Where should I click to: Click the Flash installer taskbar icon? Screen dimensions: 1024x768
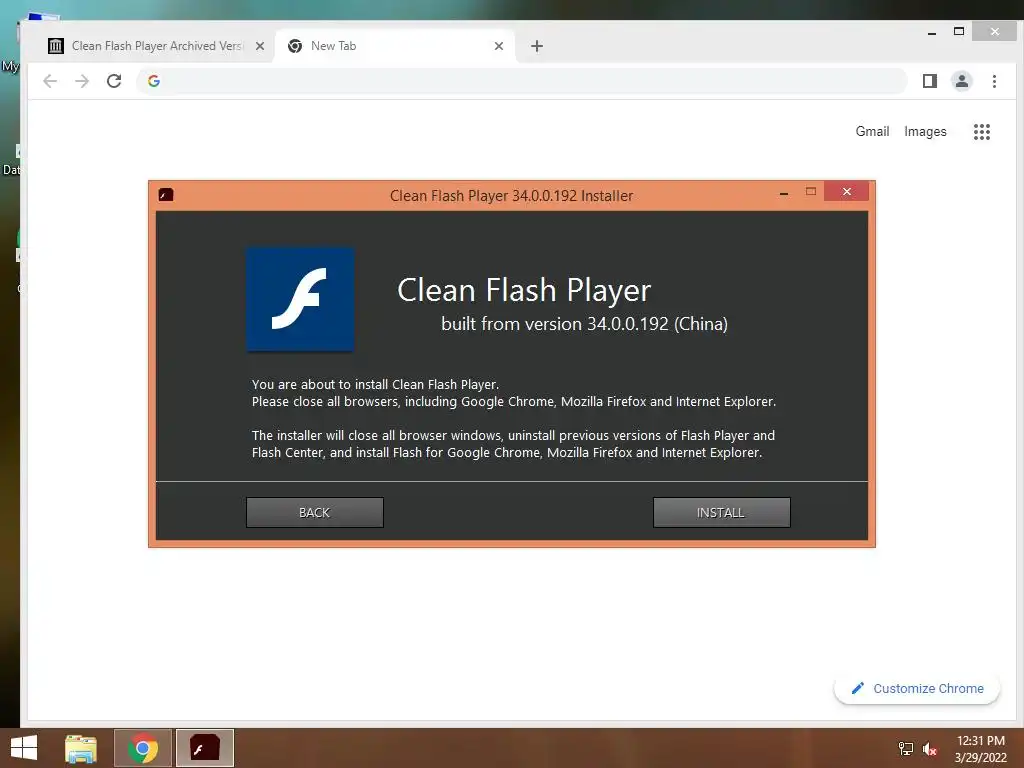[204, 748]
